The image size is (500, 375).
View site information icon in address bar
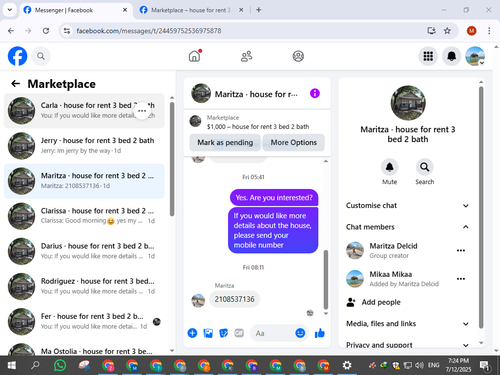[x=67, y=31]
